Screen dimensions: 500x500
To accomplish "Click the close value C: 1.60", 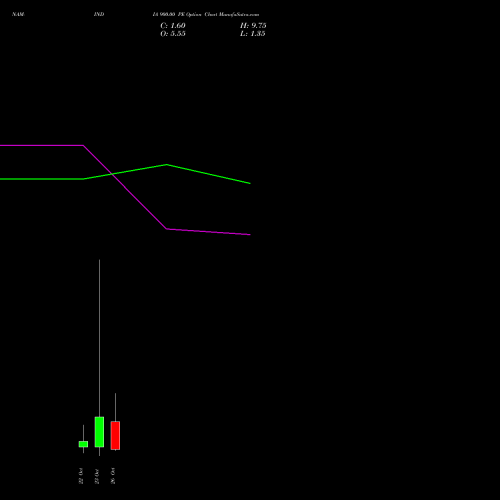I will click(x=173, y=26).
